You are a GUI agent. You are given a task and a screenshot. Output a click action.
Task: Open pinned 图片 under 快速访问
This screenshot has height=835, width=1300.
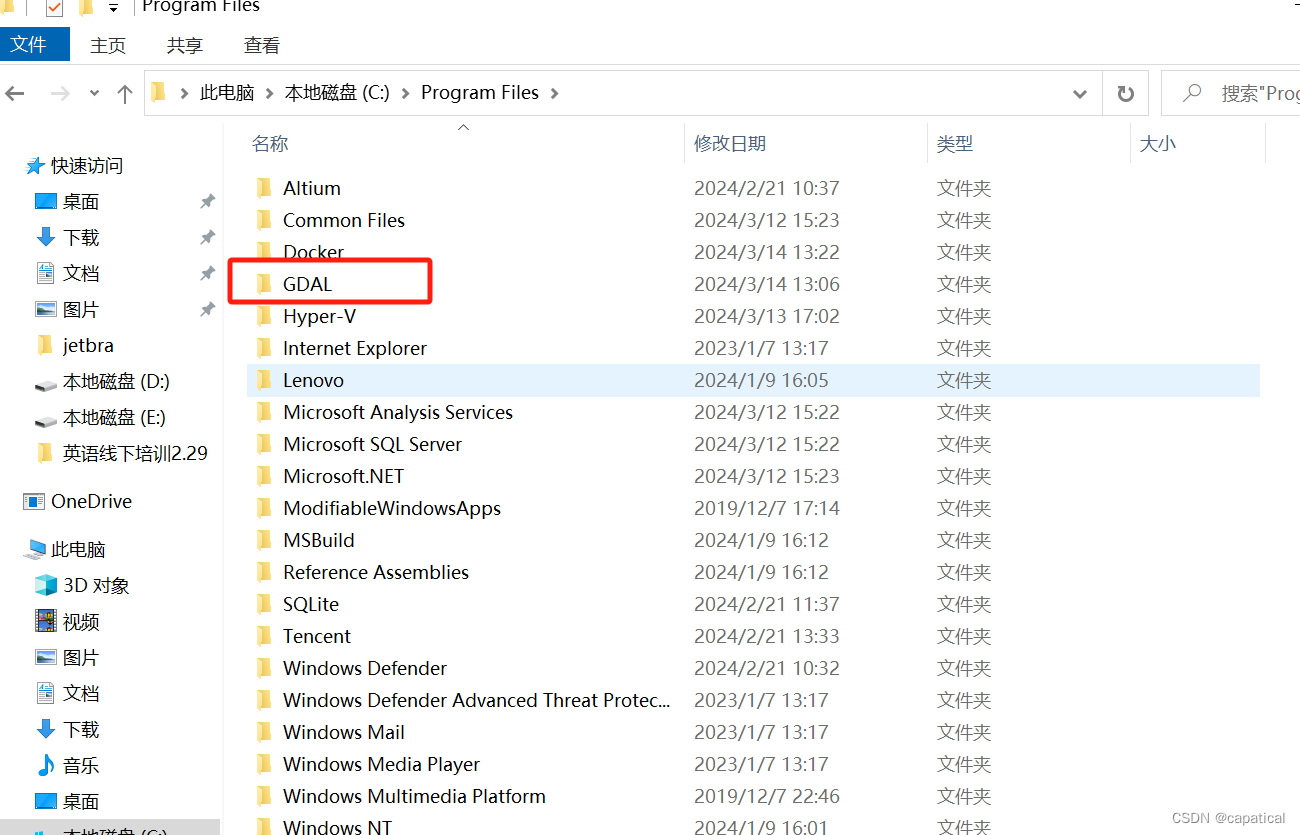pyautogui.click(x=81, y=310)
